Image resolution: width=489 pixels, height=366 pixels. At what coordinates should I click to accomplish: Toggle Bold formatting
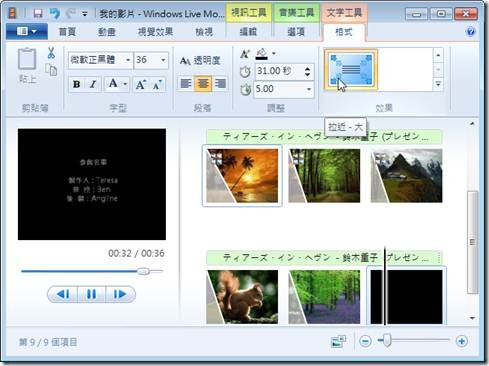[77, 84]
